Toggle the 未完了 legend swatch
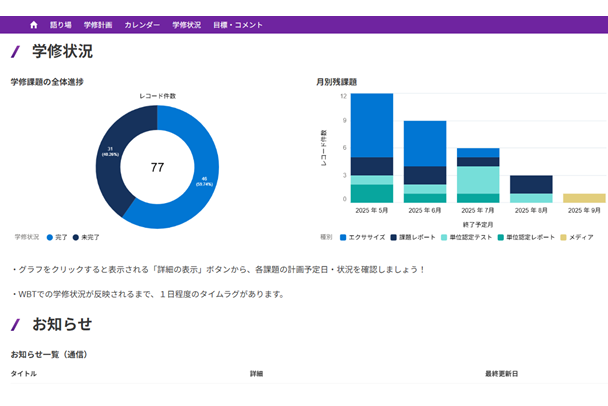The height and width of the screenshot is (406, 608). (76, 237)
